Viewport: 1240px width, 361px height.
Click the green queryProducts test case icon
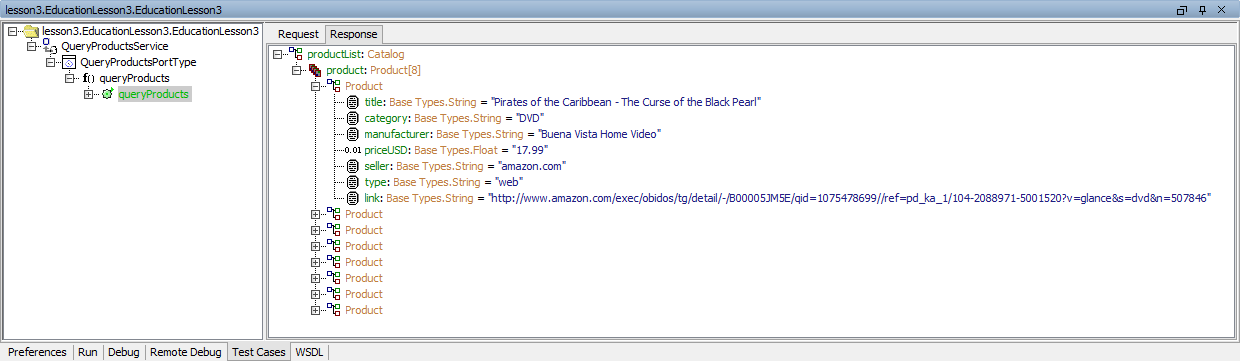(107, 94)
